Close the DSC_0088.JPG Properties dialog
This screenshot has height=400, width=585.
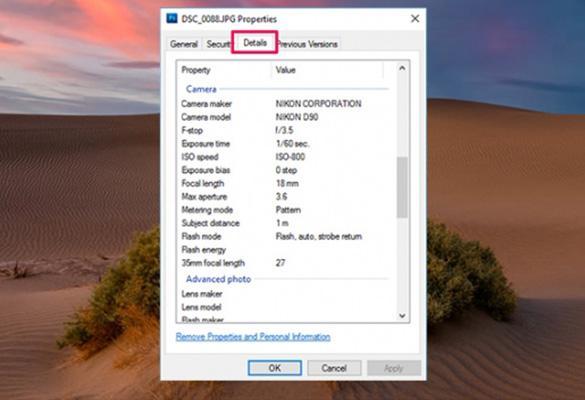click(415, 18)
